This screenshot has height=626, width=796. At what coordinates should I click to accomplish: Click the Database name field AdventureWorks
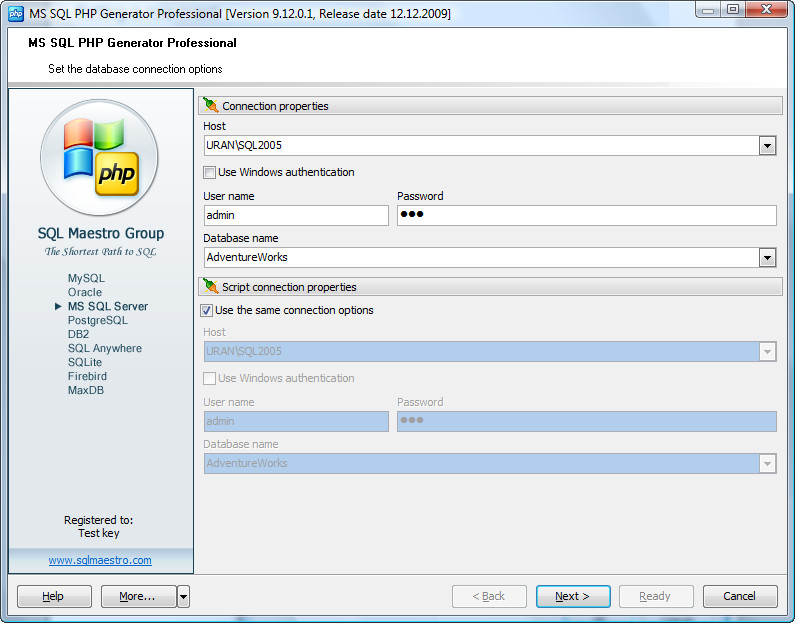point(482,257)
